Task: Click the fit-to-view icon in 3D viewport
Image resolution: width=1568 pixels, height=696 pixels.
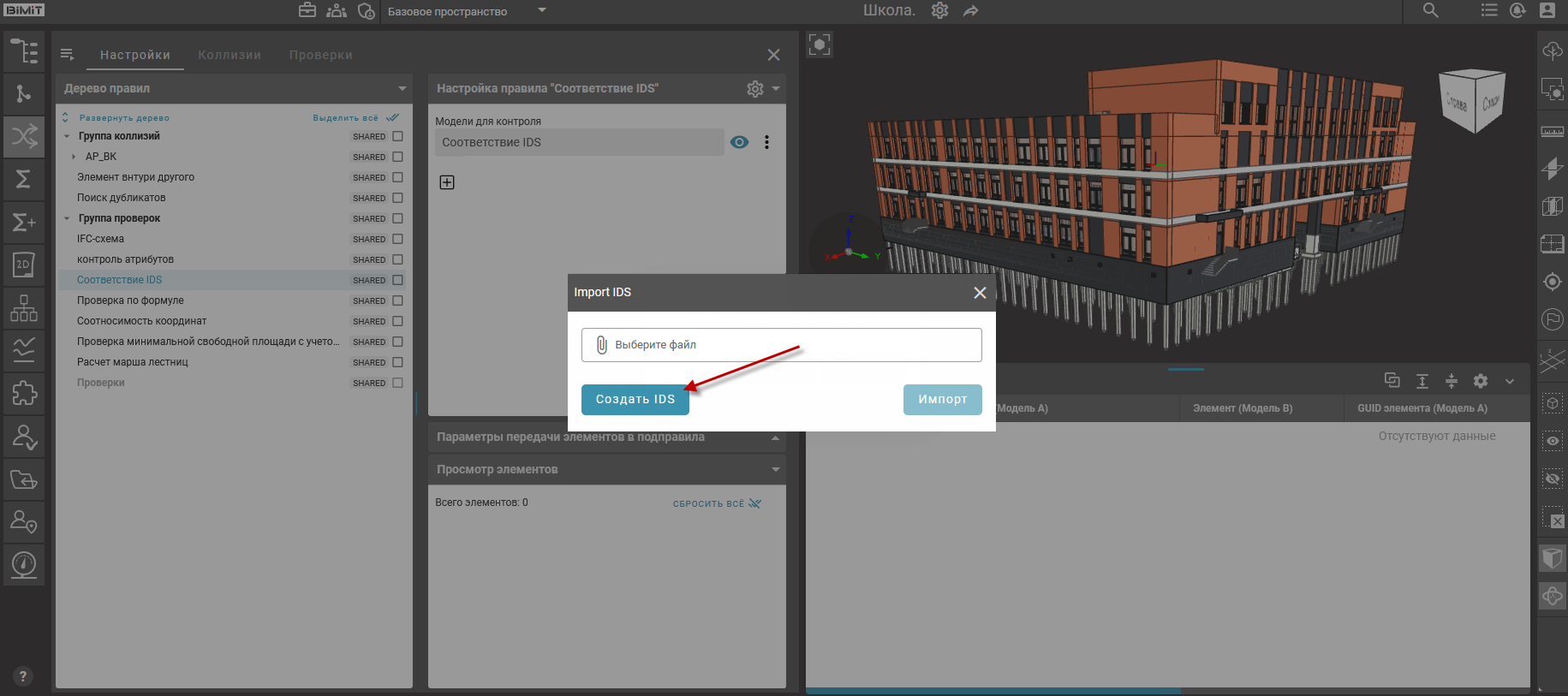Action: click(820, 45)
